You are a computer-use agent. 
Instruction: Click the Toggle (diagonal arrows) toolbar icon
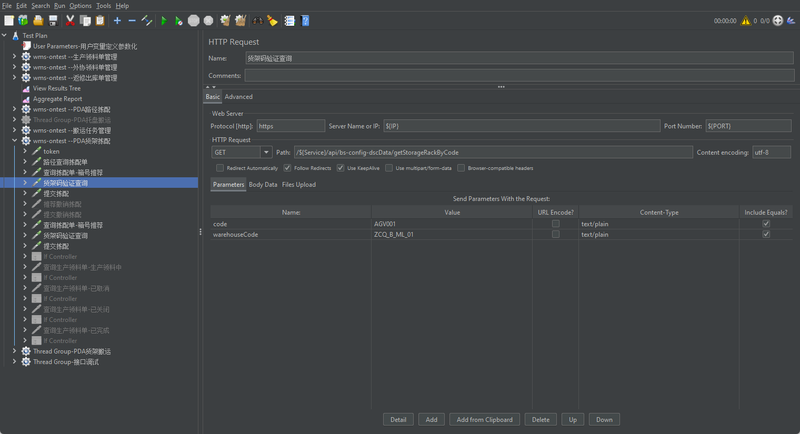147,20
